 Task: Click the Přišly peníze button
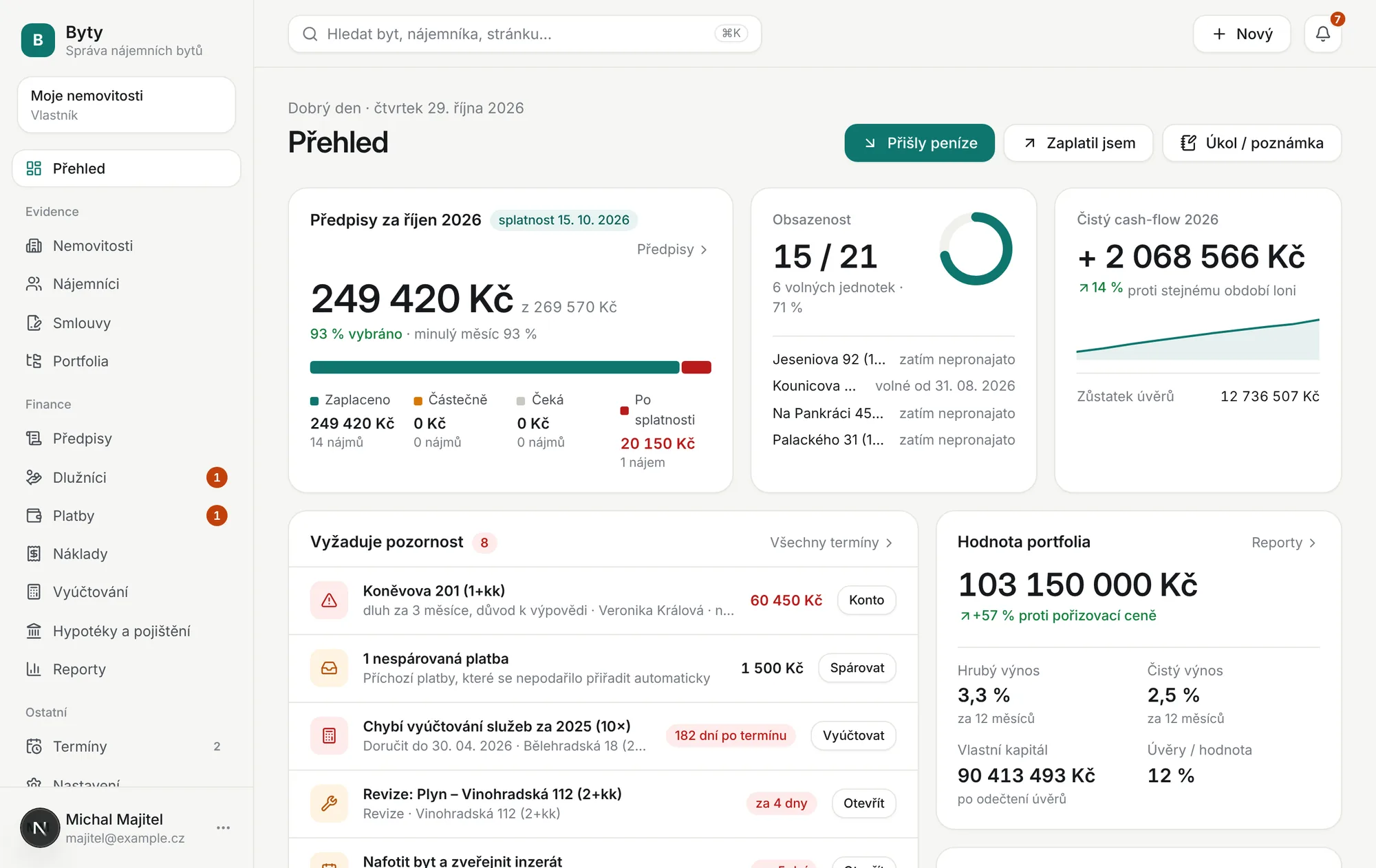point(919,143)
